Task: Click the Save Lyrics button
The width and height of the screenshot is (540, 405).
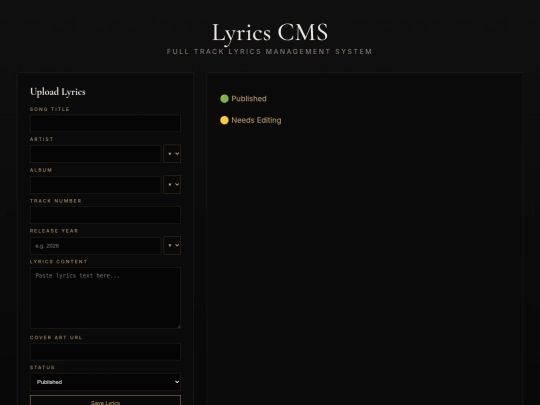Action: 105,401
